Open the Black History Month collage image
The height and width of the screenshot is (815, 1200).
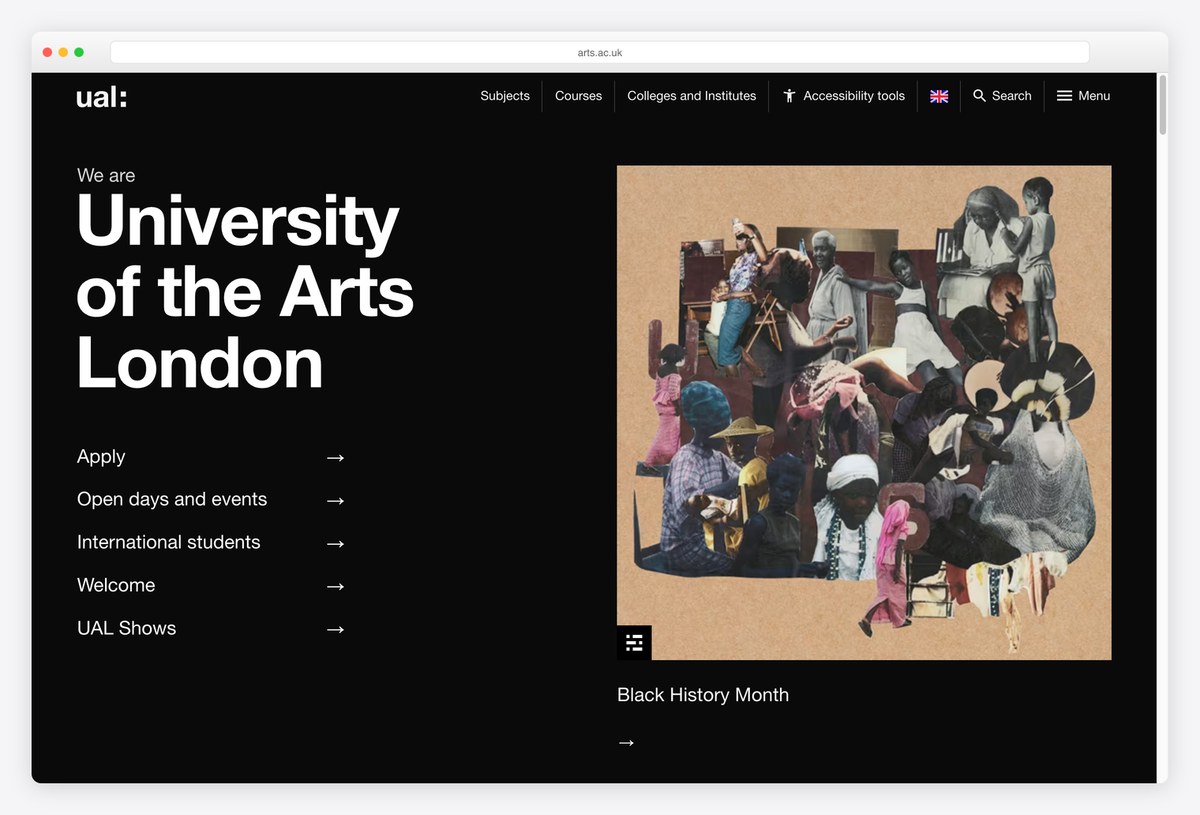(x=864, y=412)
